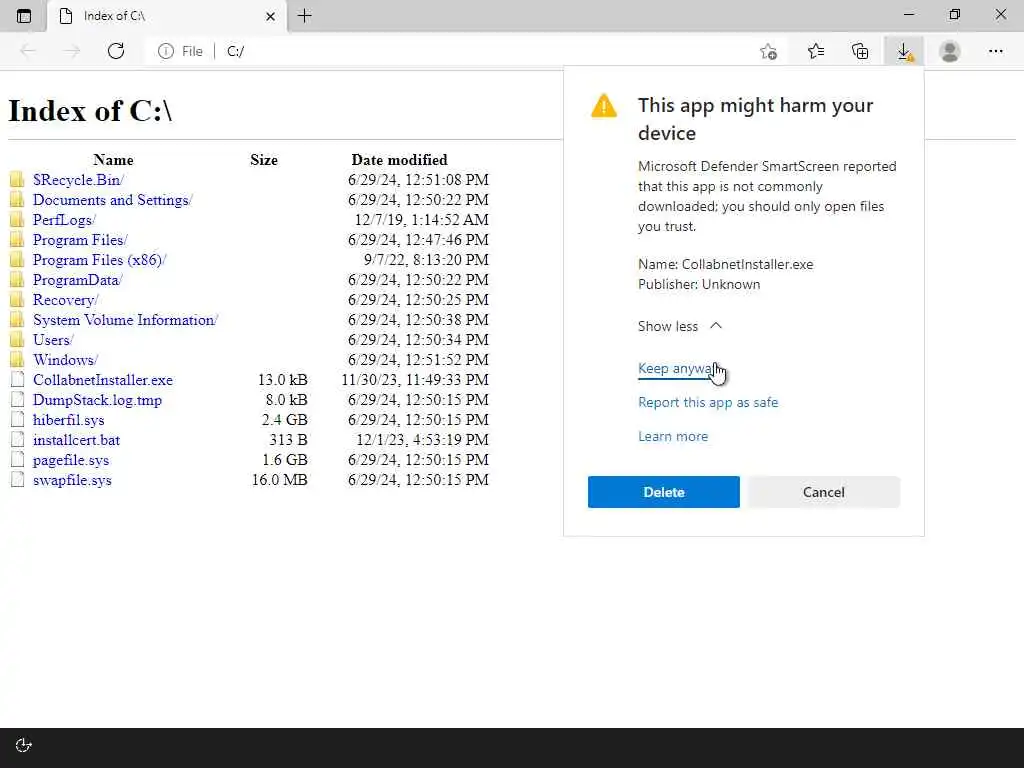Click the Name column header
The width and height of the screenshot is (1024, 768).
[x=113, y=160]
